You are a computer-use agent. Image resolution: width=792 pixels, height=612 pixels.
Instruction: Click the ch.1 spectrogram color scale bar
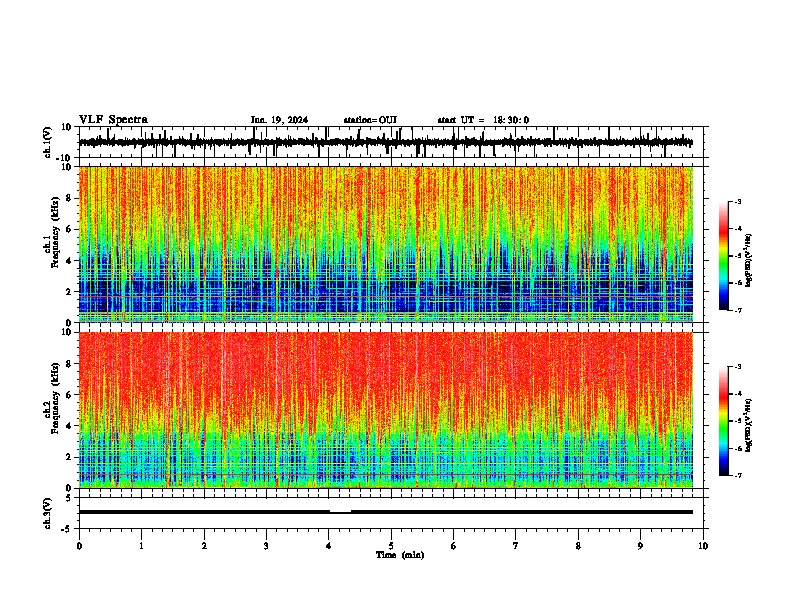724,256
